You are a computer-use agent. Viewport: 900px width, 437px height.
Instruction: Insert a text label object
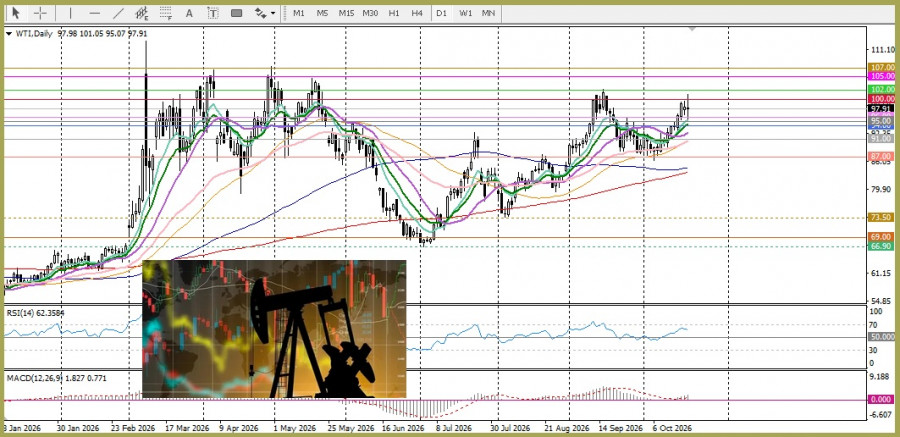[x=213, y=13]
